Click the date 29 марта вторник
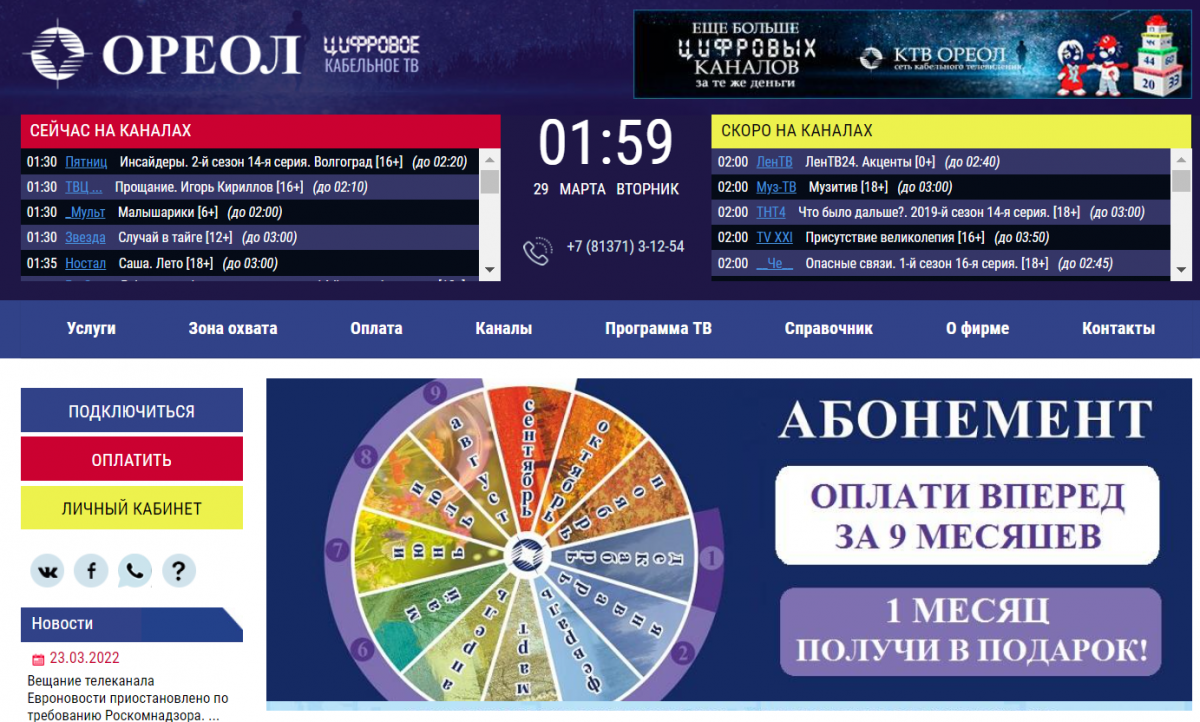 point(606,189)
